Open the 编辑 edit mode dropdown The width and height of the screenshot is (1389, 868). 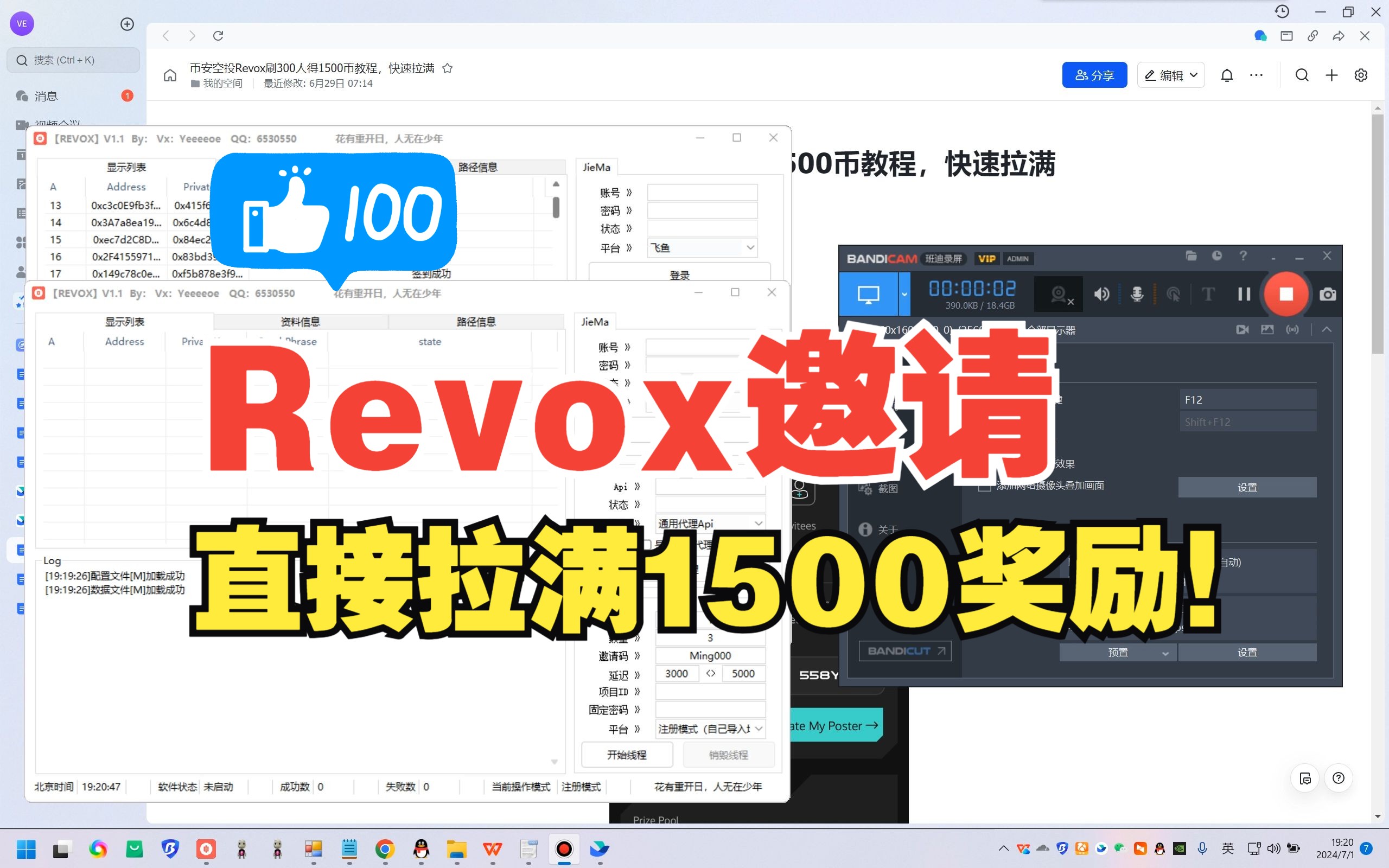1171,75
